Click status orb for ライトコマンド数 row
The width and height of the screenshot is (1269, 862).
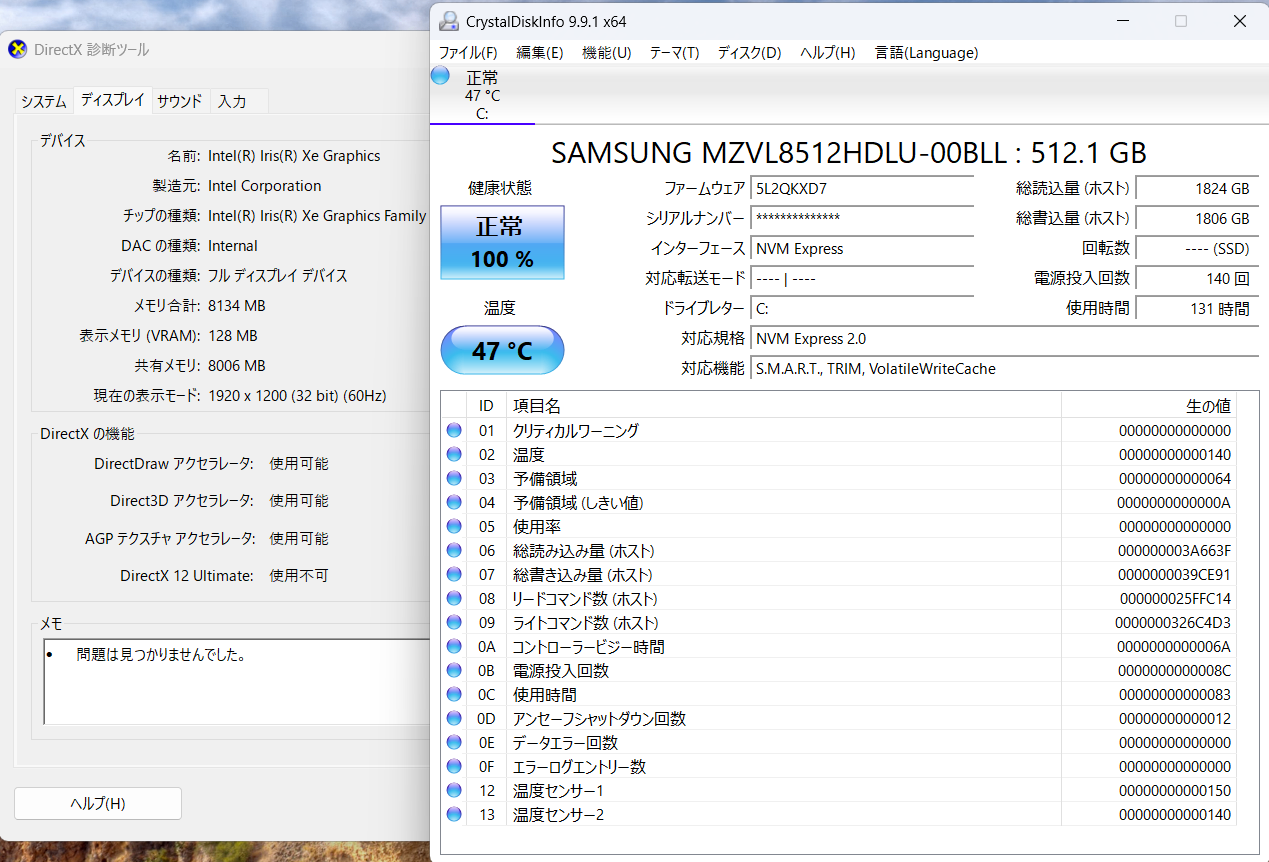point(454,622)
